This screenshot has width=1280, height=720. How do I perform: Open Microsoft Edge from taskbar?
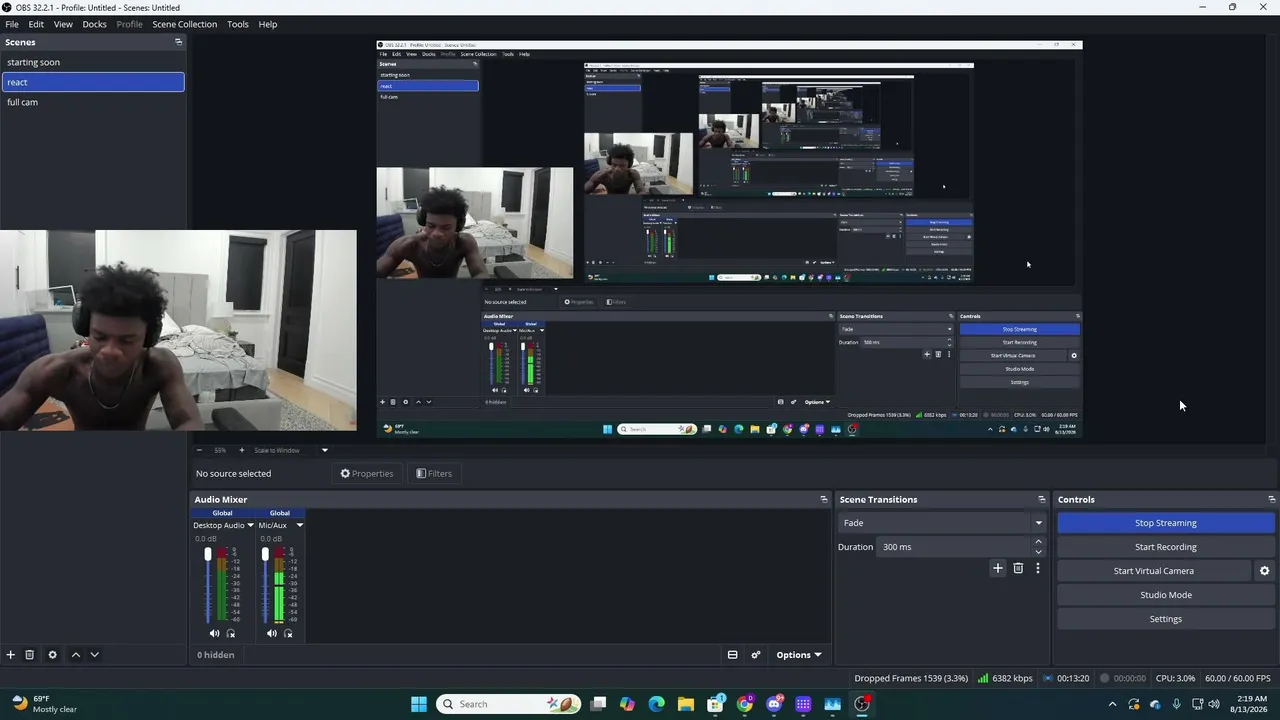(x=656, y=704)
